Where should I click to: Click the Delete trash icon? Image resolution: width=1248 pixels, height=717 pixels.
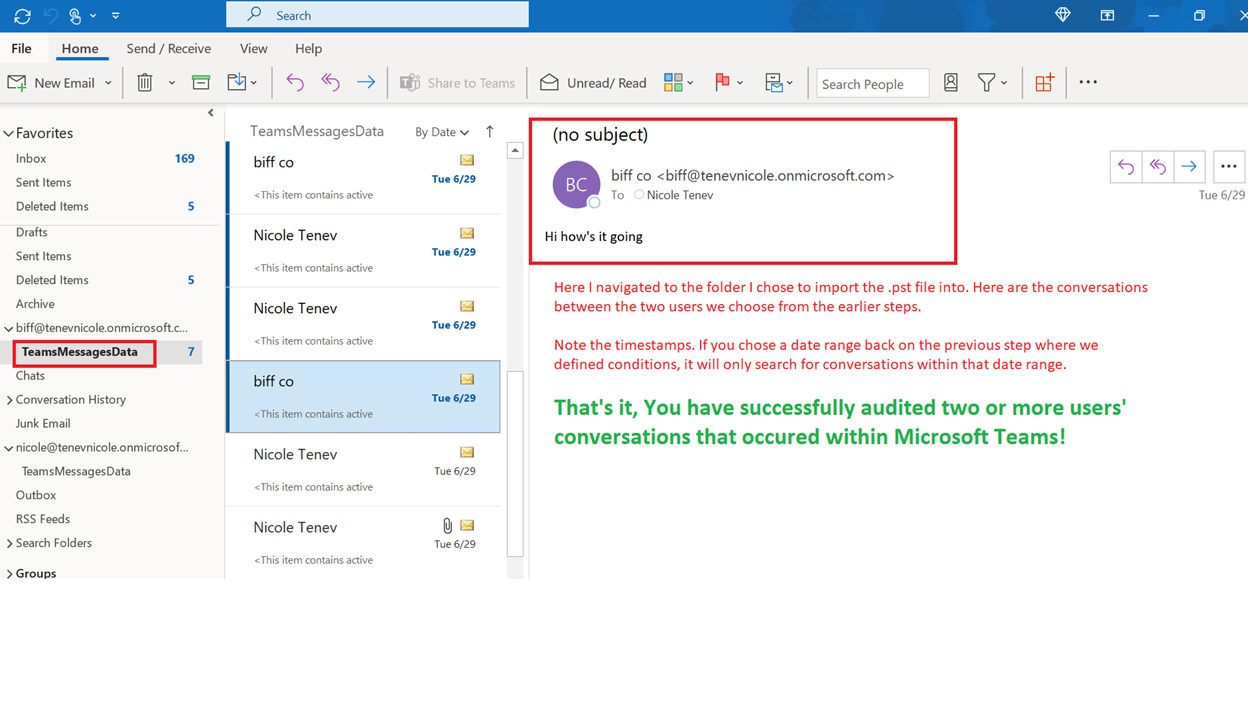pos(145,83)
